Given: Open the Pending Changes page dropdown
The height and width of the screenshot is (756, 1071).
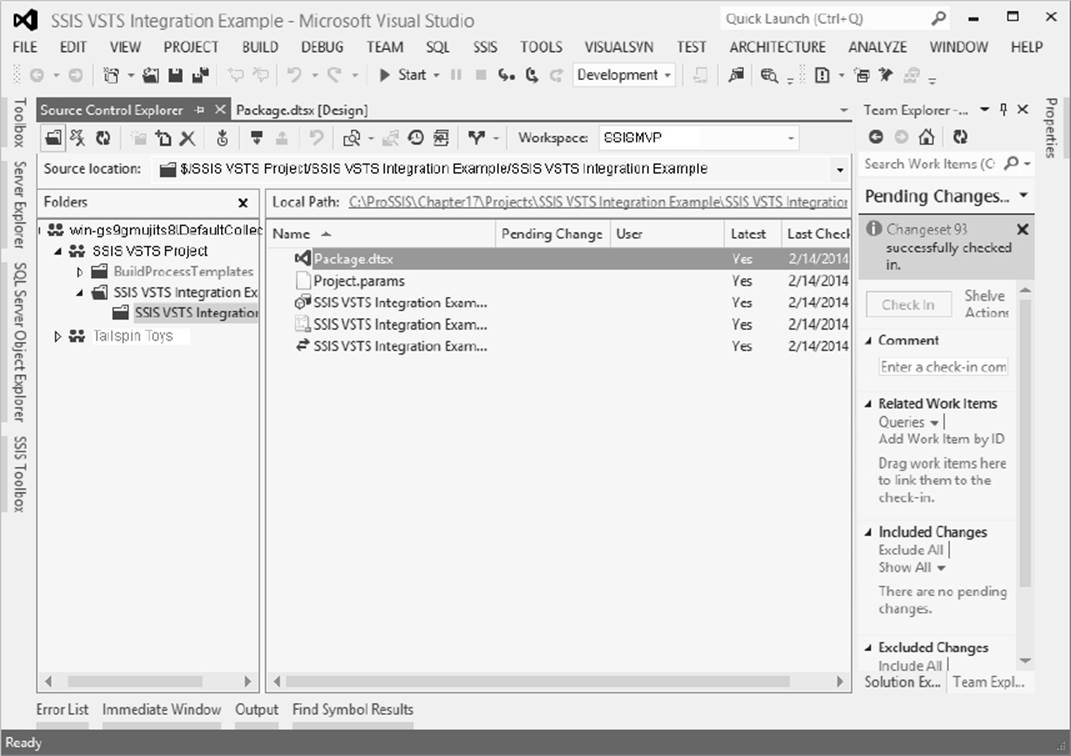Looking at the screenshot, I should 1024,195.
